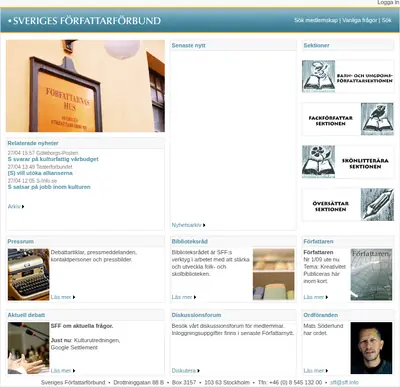The width and height of the screenshot is (400, 387).
Task: Click the Aktuell debatt heading
Action: (x=26, y=315)
